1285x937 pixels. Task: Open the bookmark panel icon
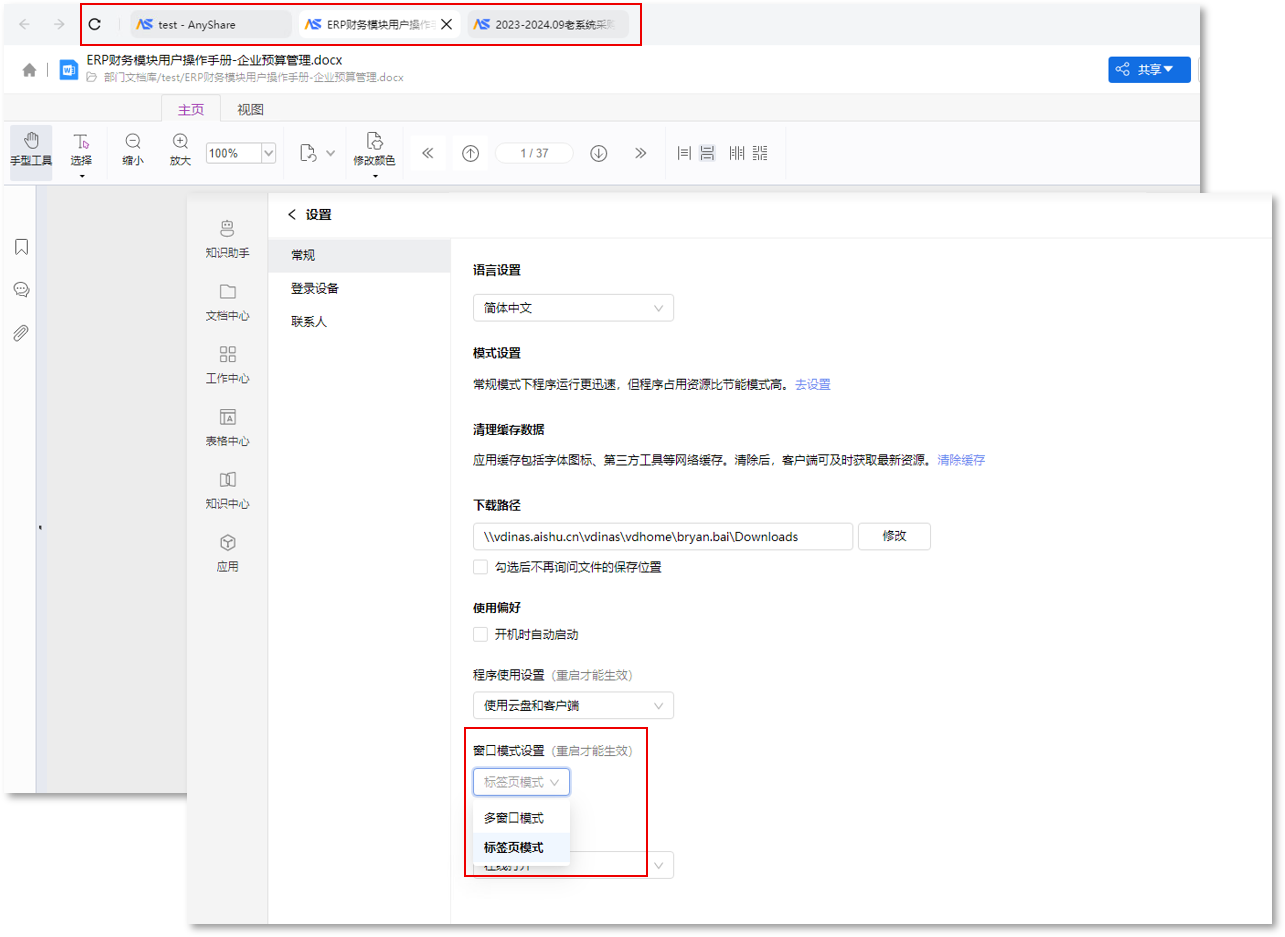pyautogui.click(x=21, y=247)
